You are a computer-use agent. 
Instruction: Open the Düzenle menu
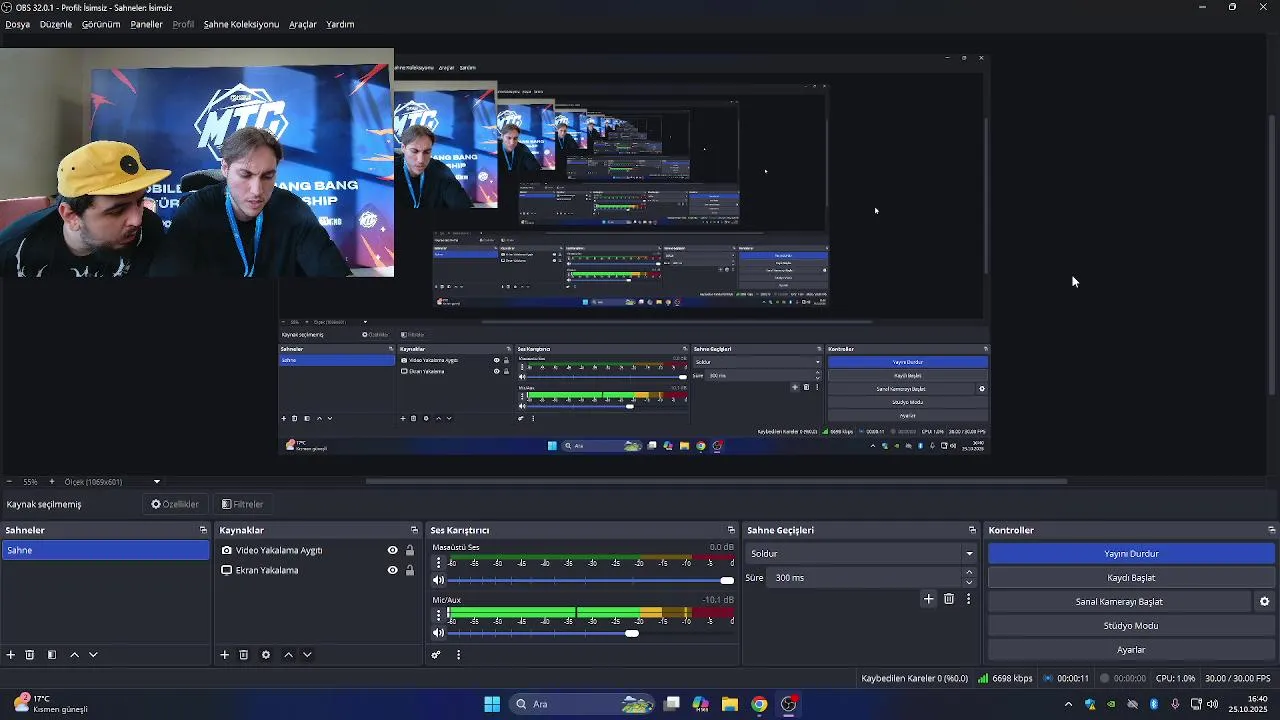(x=56, y=24)
